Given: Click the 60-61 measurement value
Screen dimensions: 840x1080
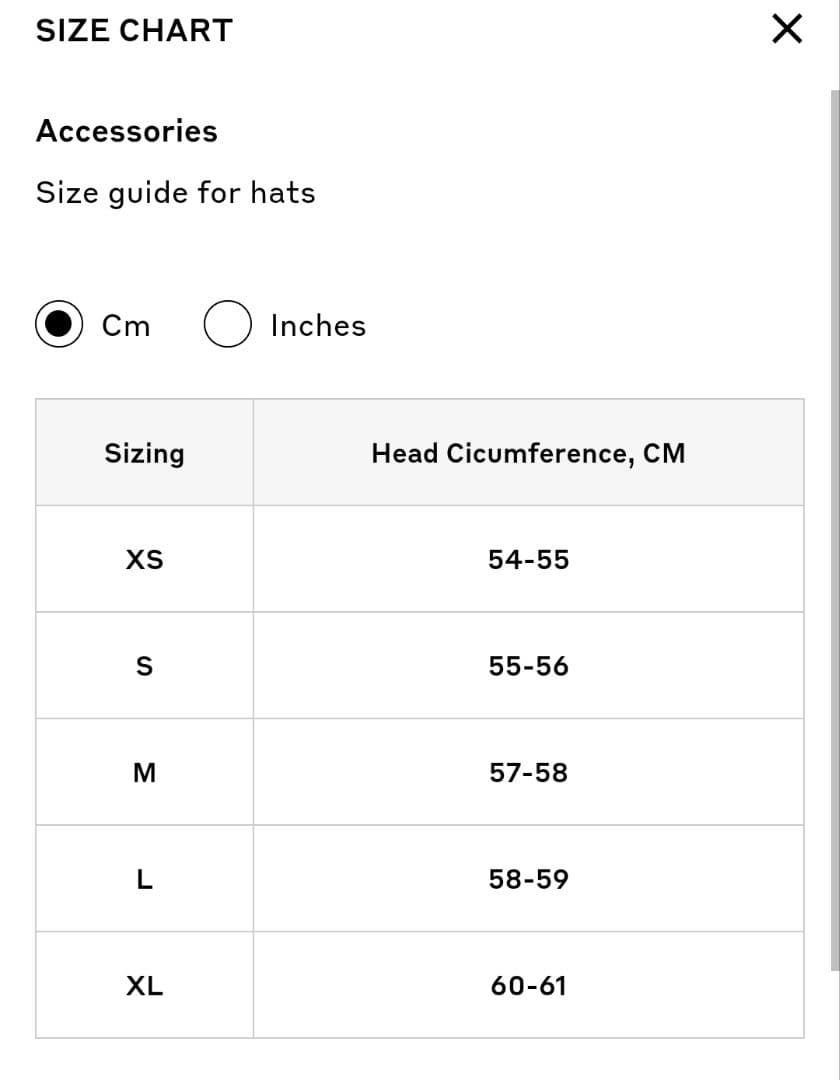Looking at the screenshot, I should (x=528, y=986).
